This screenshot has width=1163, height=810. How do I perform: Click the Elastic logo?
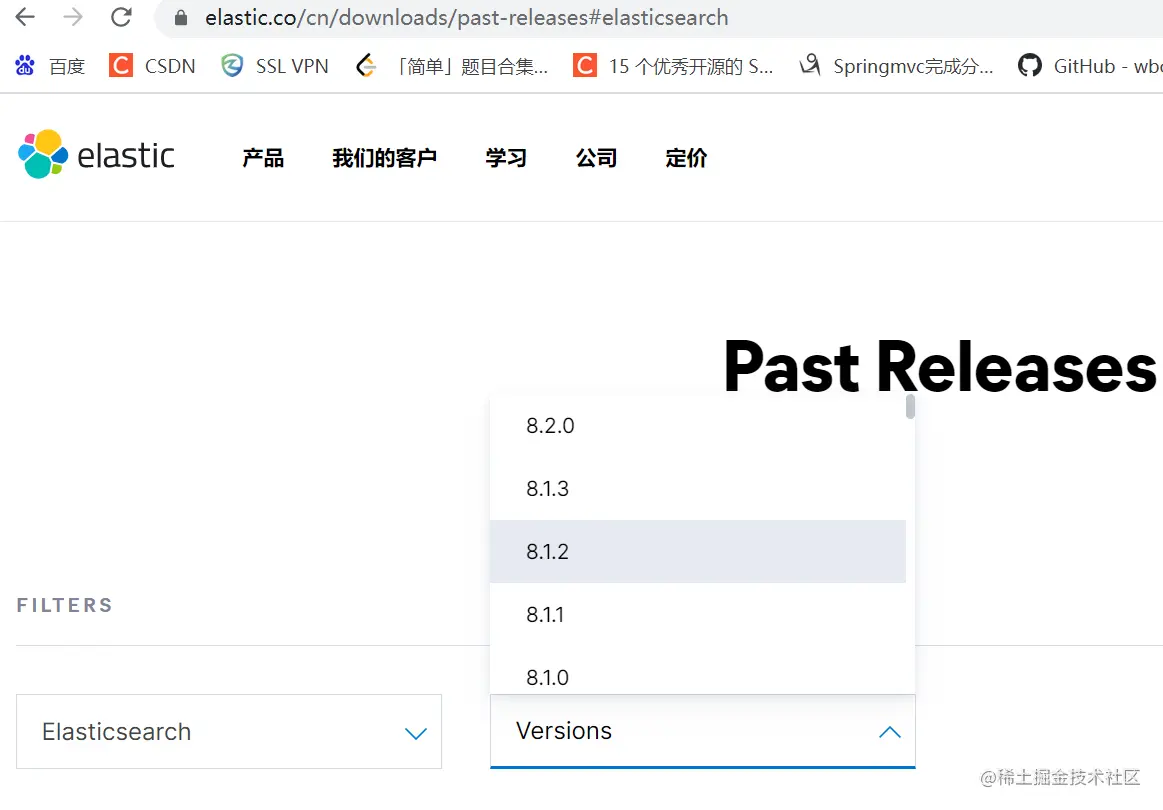click(x=96, y=154)
